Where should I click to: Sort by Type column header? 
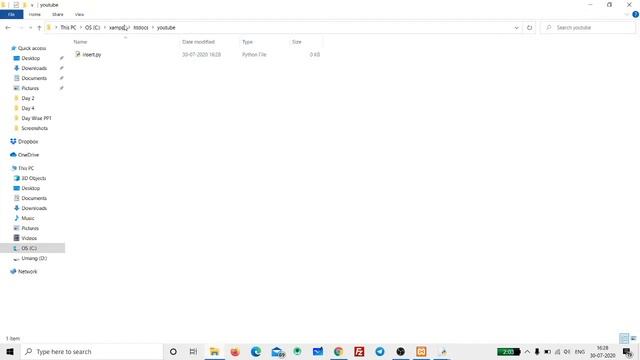tap(247, 42)
